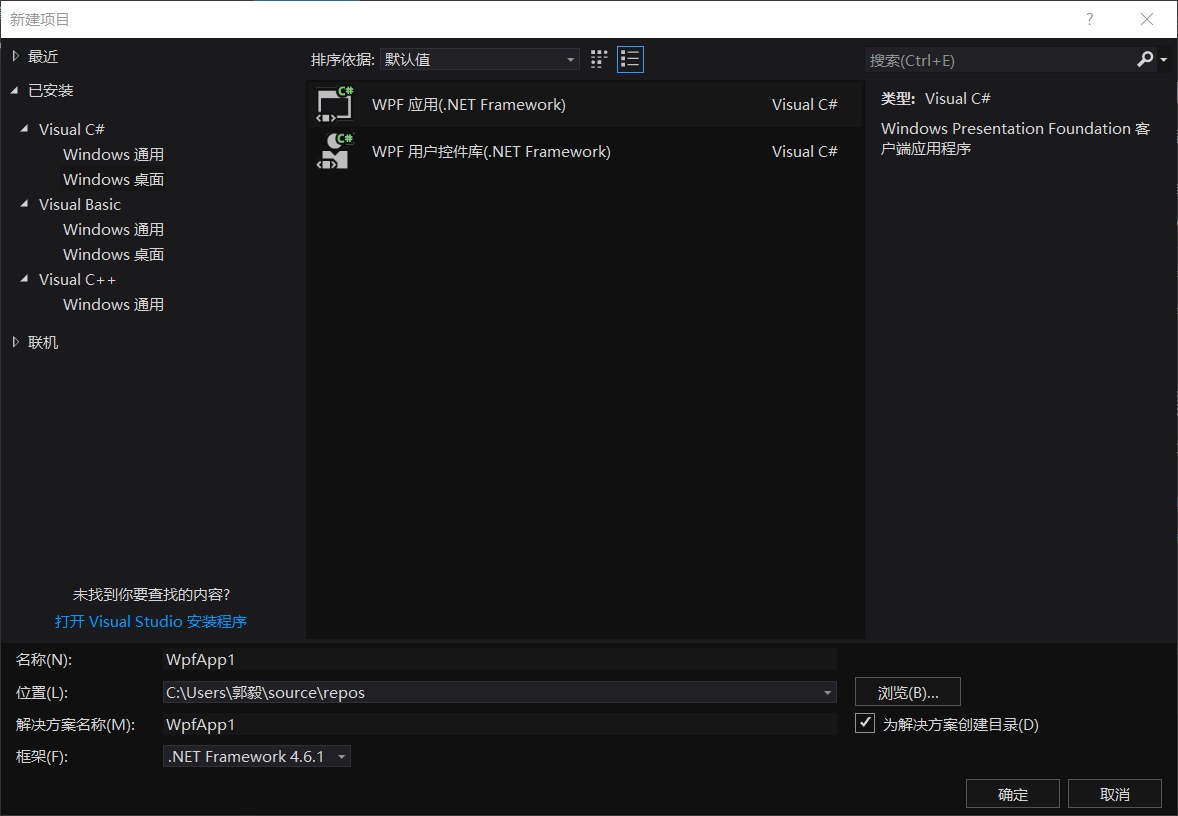This screenshot has height=816, width=1178.
Task: Select Windows 通用 under Visual C#
Action: click(113, 154)
